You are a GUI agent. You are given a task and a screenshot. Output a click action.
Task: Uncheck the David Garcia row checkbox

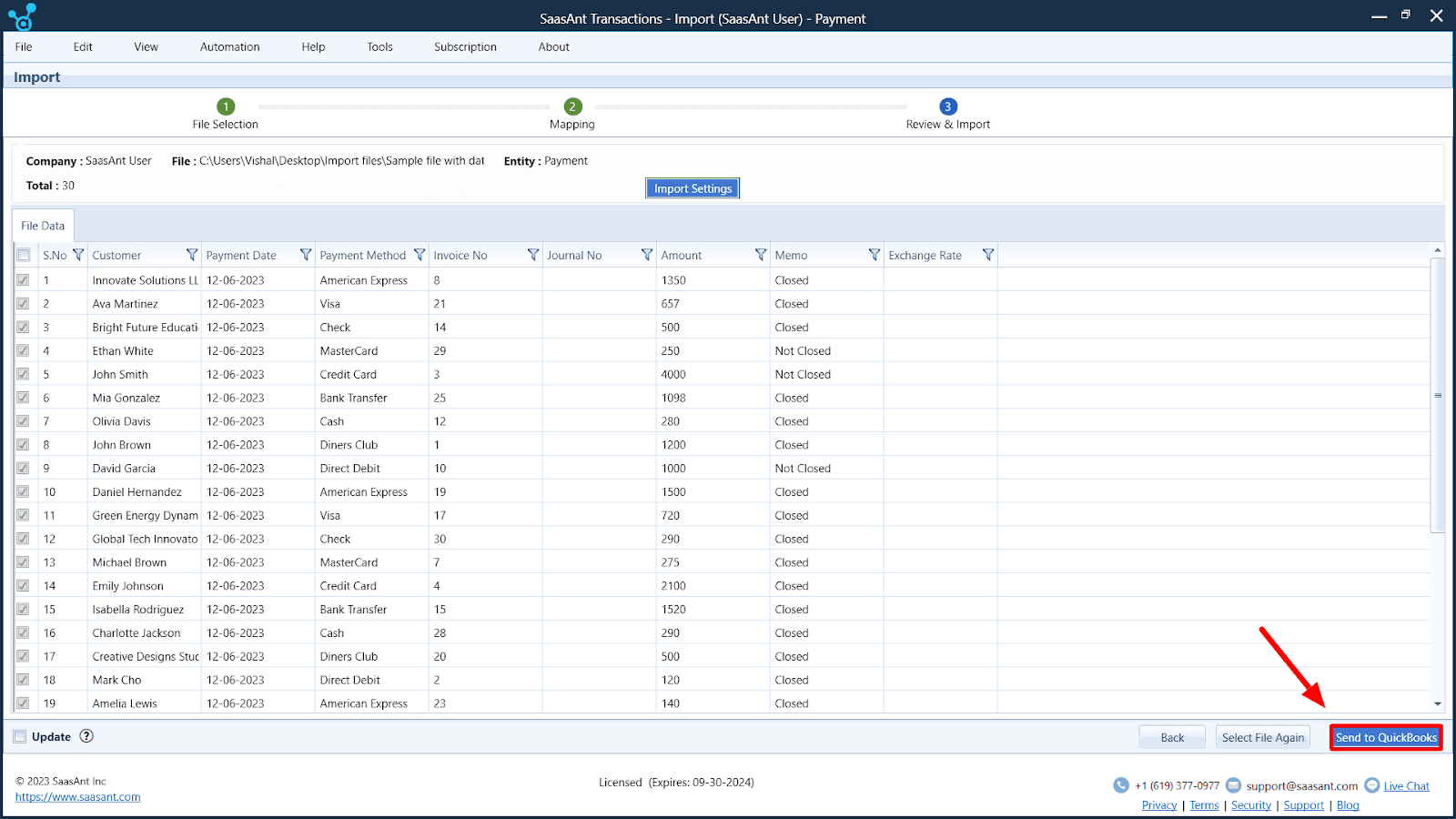[23, 468]
